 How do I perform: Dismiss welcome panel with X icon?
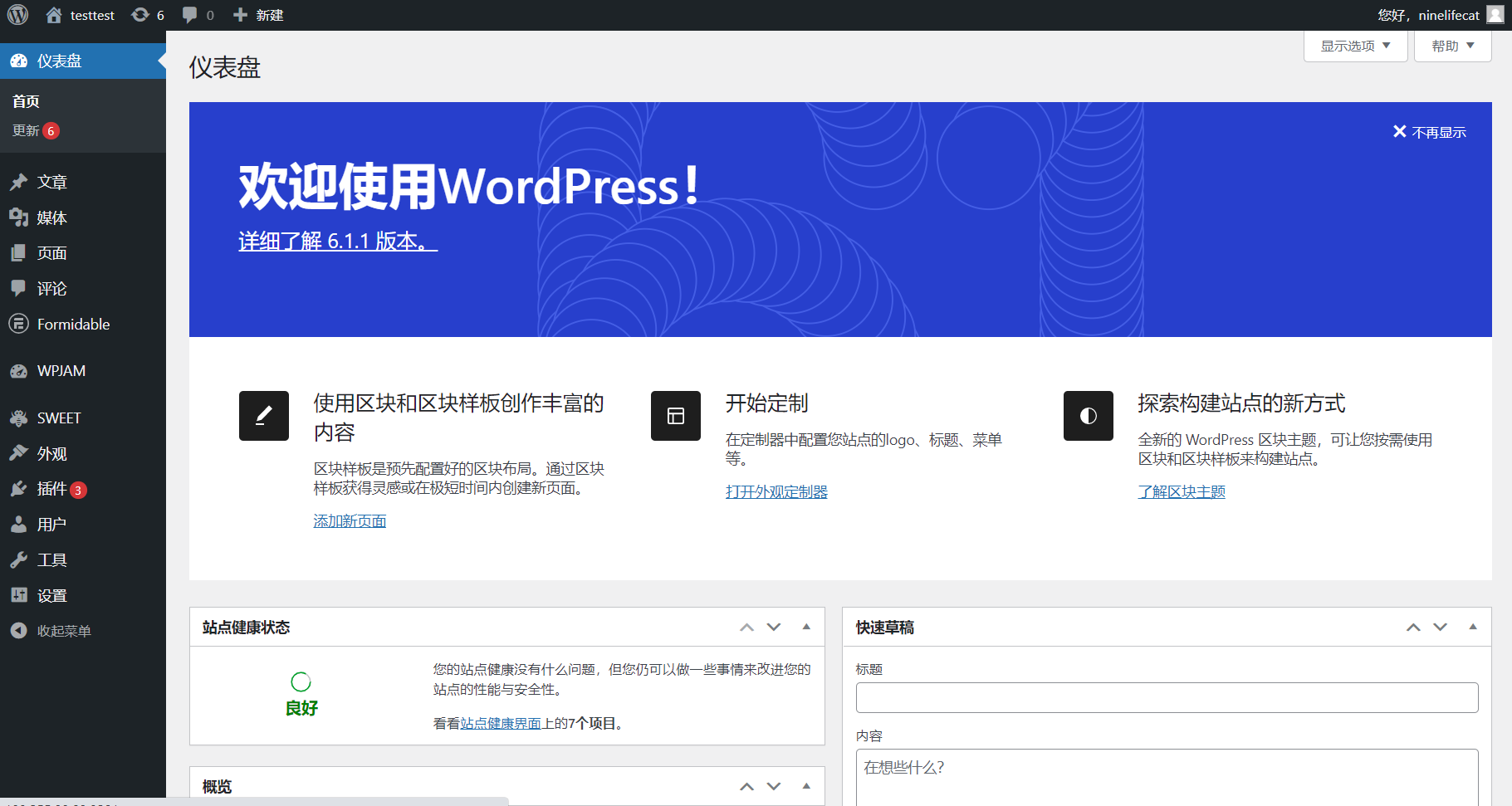pyautogui.click(x=1400, y=132)
